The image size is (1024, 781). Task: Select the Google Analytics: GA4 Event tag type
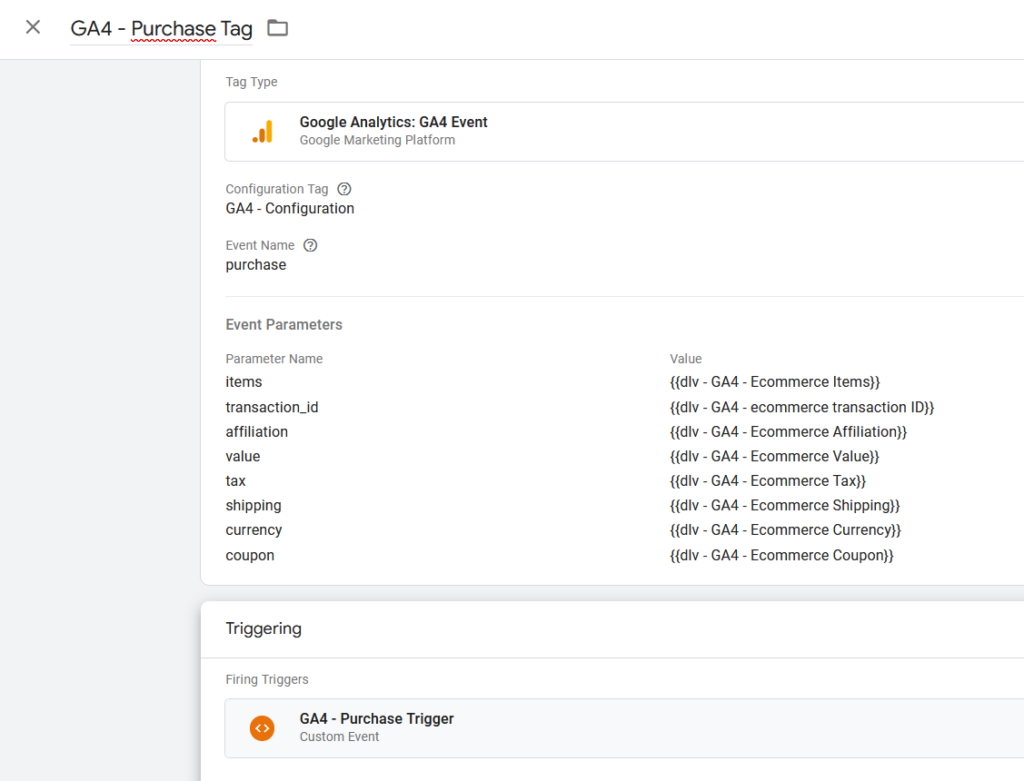393,122
